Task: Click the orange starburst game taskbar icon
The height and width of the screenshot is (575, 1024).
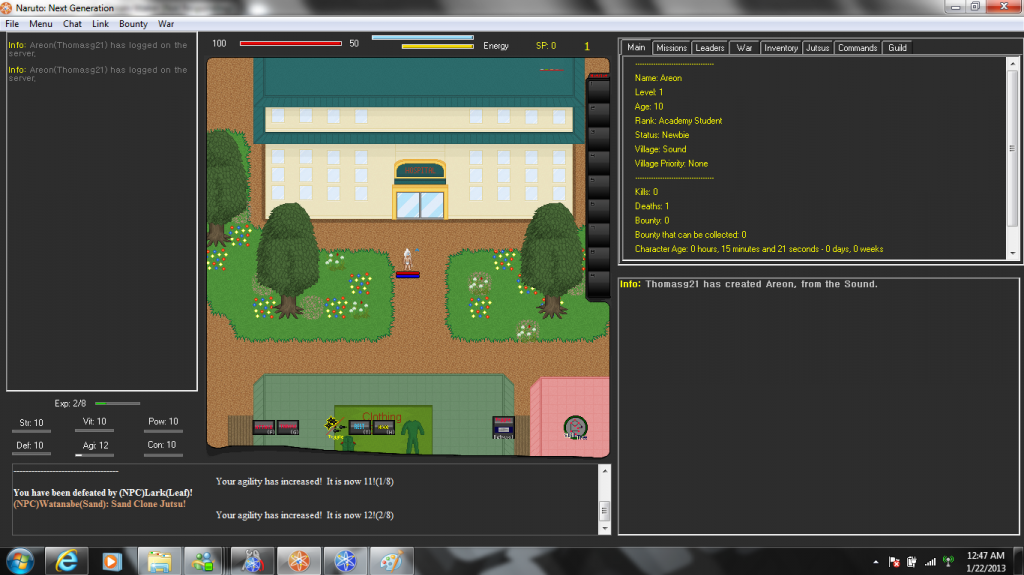Action: coord(298,561)
